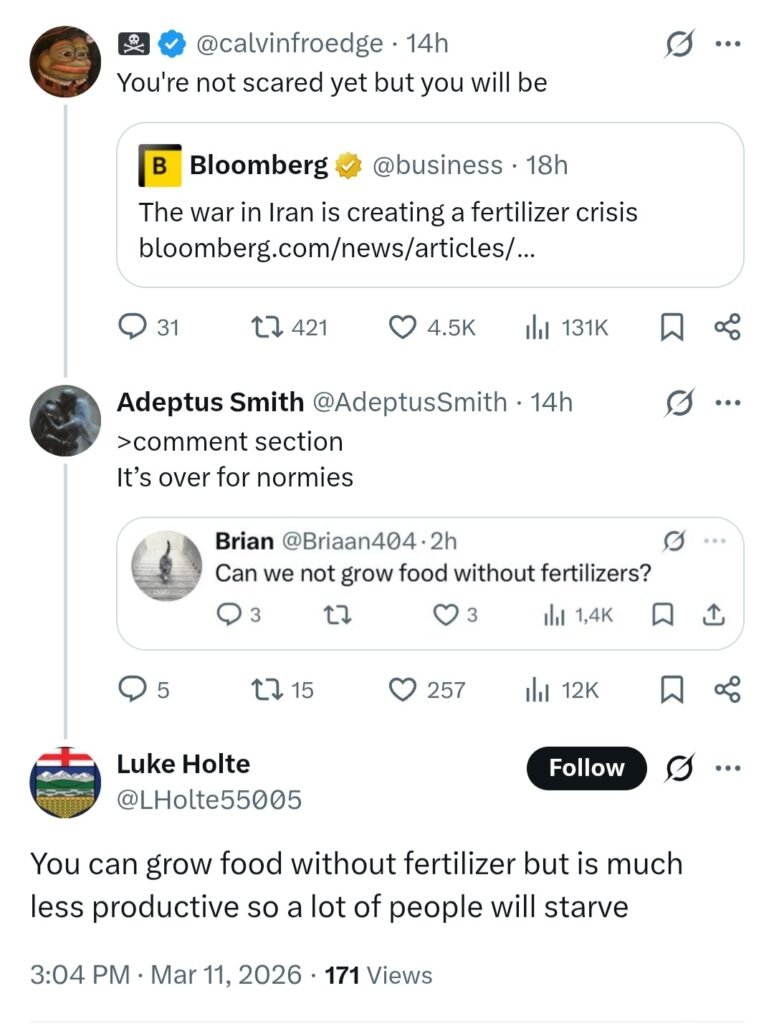Open more options on calvinfroedge's post
Image resolution: width=774 pixels, height=1024 pixels.
point(729,44)
